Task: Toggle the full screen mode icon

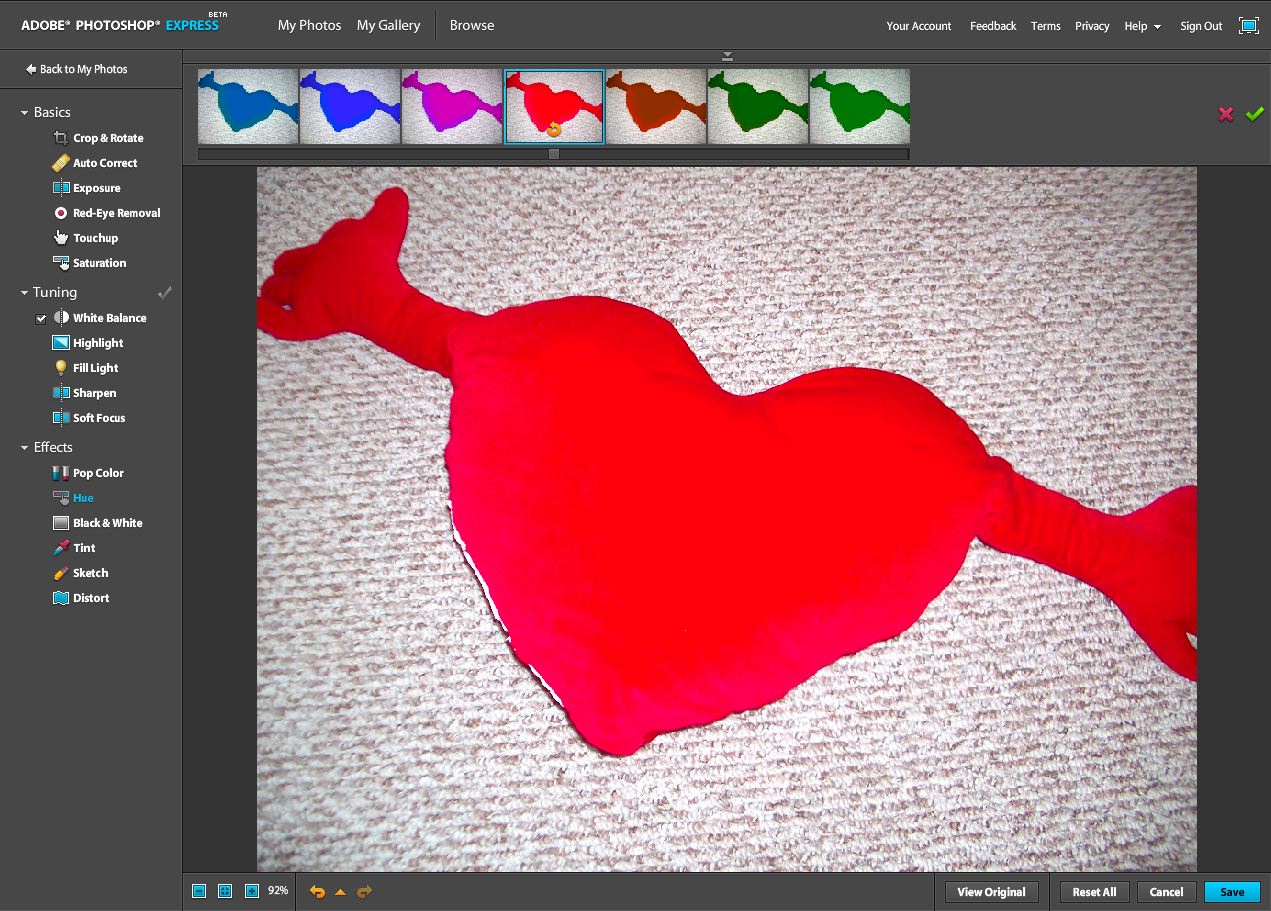Action: coord(1248,26)
